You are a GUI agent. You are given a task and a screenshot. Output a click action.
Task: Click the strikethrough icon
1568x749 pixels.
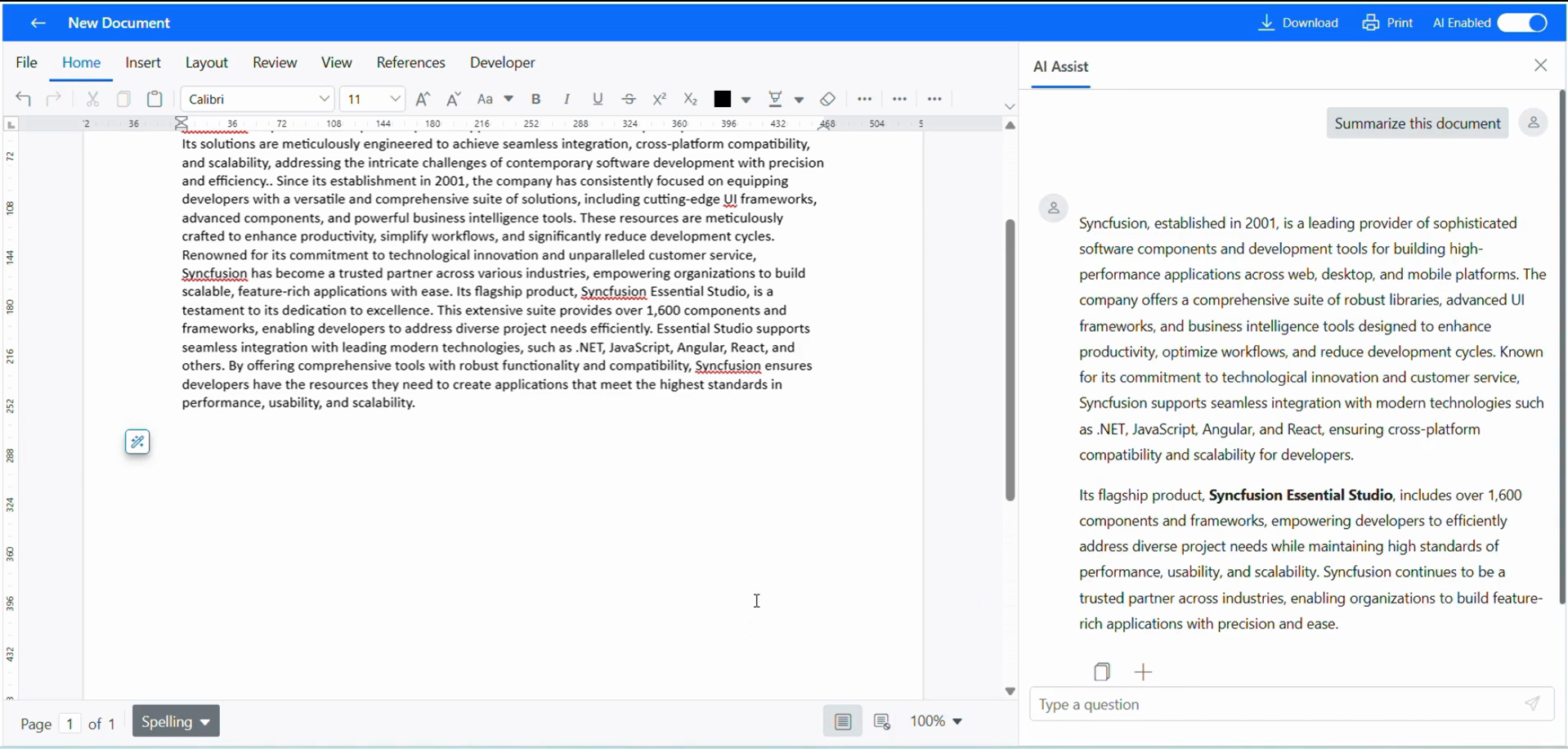(629, 99)
